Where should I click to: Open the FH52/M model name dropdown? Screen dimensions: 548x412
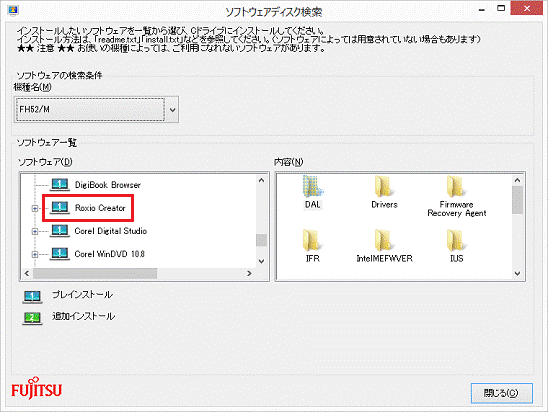coord(172,110)
